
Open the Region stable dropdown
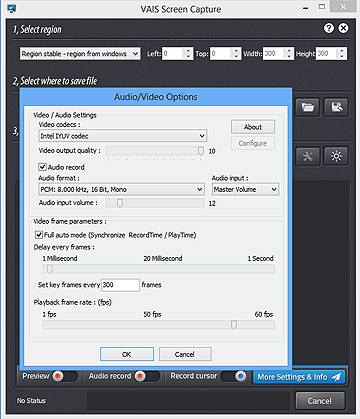(x=80, y=54)
